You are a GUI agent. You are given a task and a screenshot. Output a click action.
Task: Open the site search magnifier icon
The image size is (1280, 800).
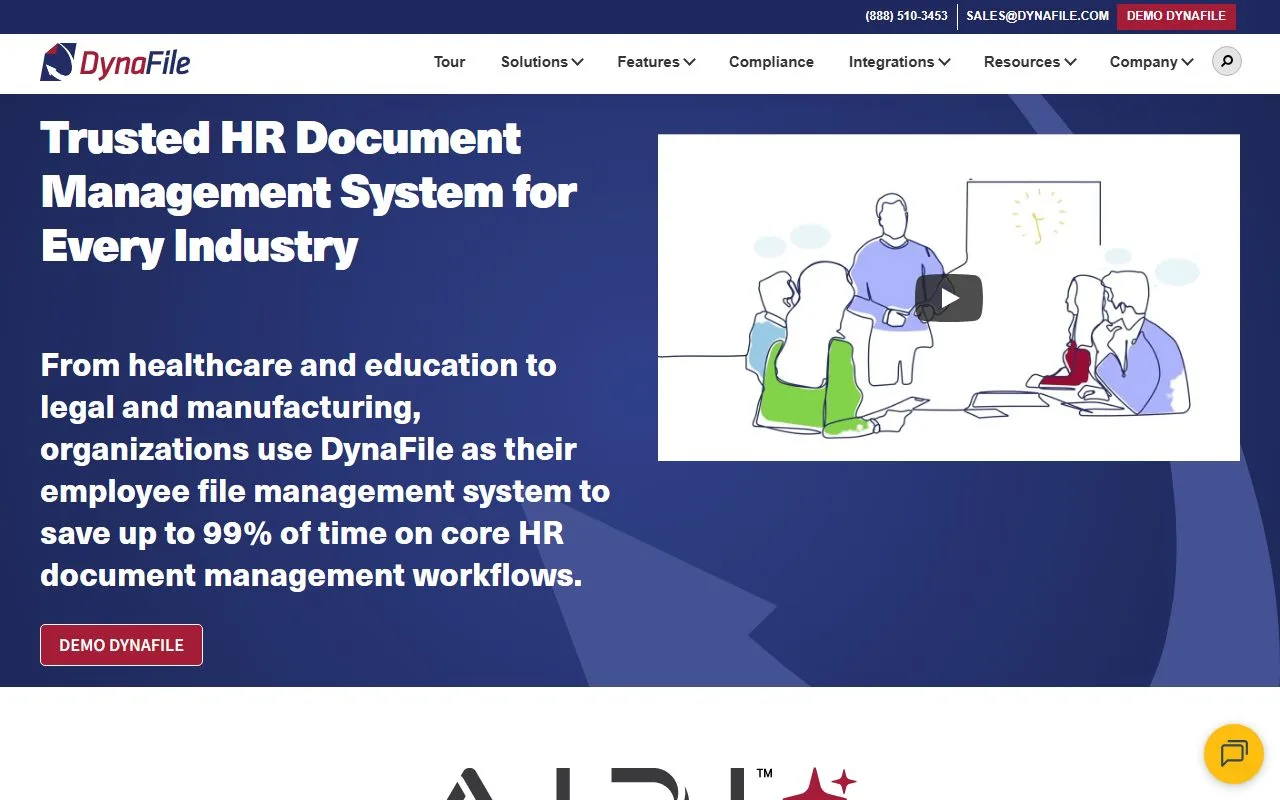click(1227, 61)
